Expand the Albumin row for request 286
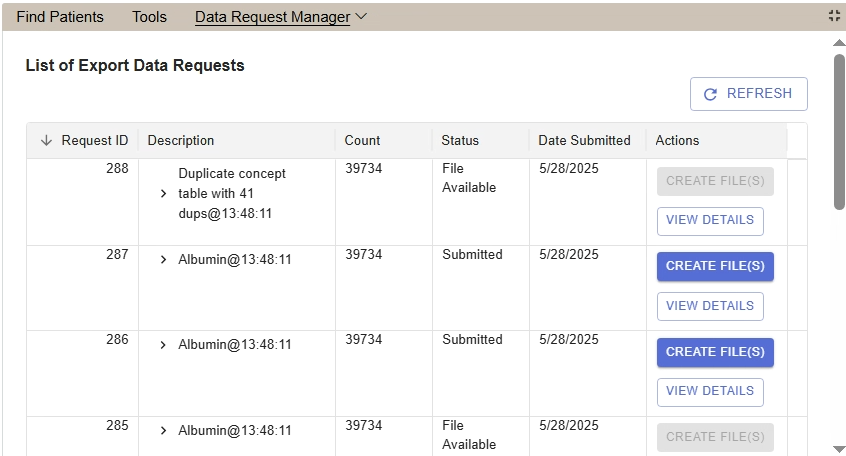846x456 pixels. tap(164, 345)
